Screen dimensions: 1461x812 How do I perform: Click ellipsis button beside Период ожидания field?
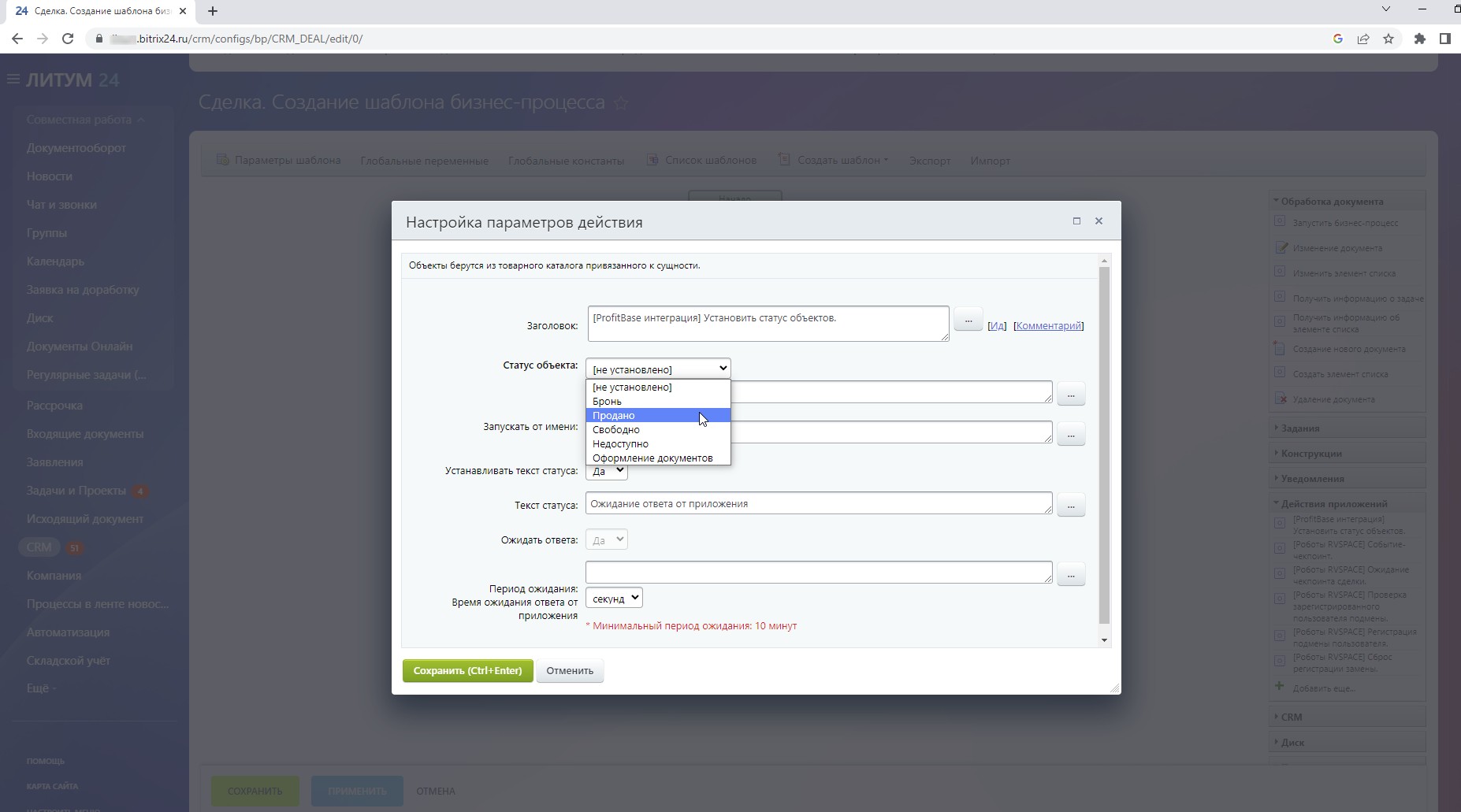point(1070,575)
